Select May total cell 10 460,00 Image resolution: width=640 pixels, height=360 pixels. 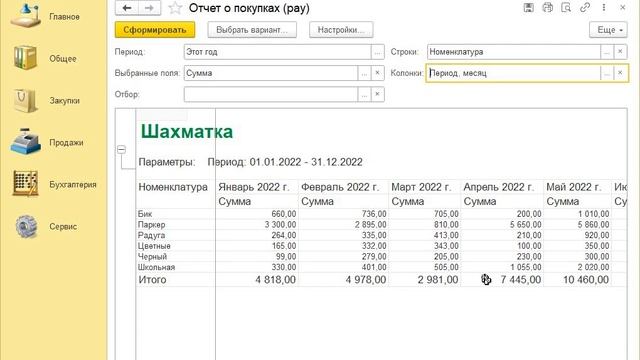[586, 280]
